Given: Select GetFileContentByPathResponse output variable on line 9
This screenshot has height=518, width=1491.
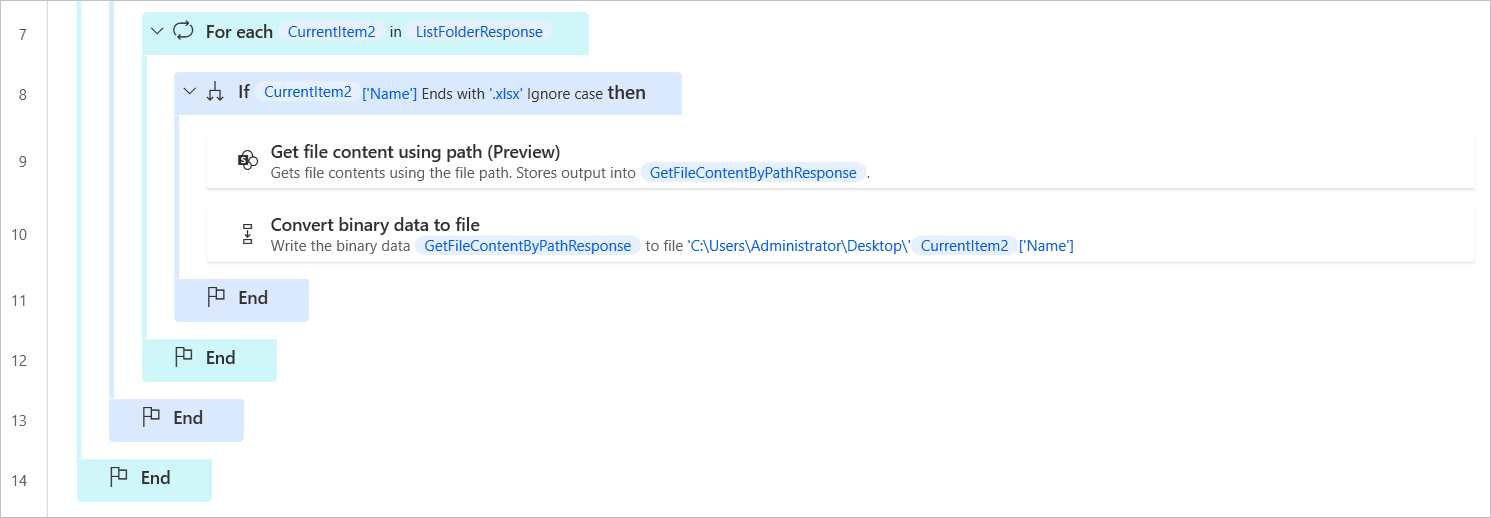Looking at the screenshot, I should [x=753, y=173].
